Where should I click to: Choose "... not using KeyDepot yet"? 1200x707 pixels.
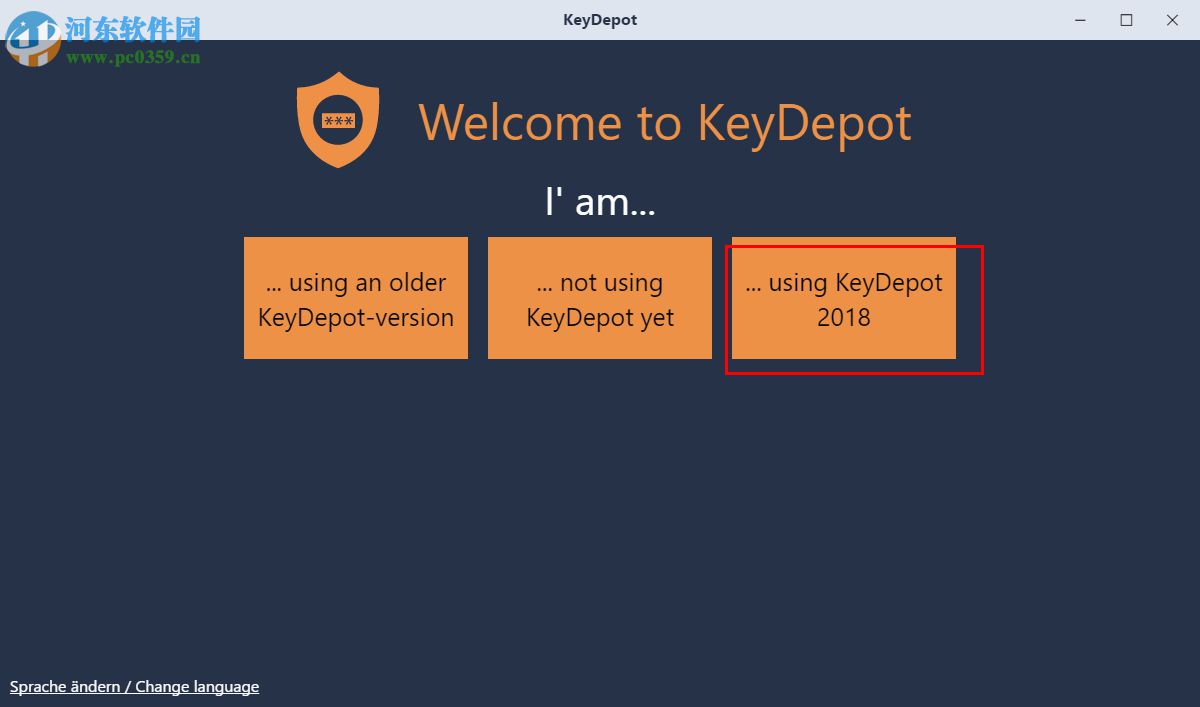(x=599, y=298)
